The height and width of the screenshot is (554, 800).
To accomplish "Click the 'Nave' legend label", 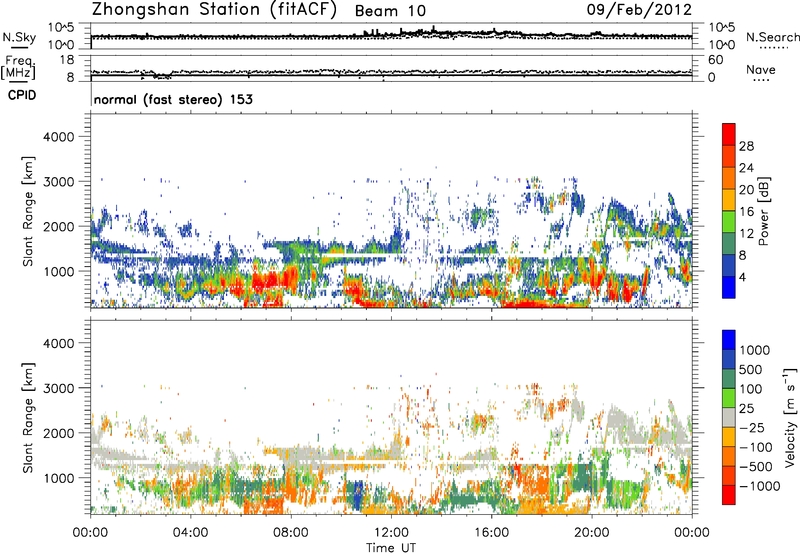I will [x=761, y=69].
